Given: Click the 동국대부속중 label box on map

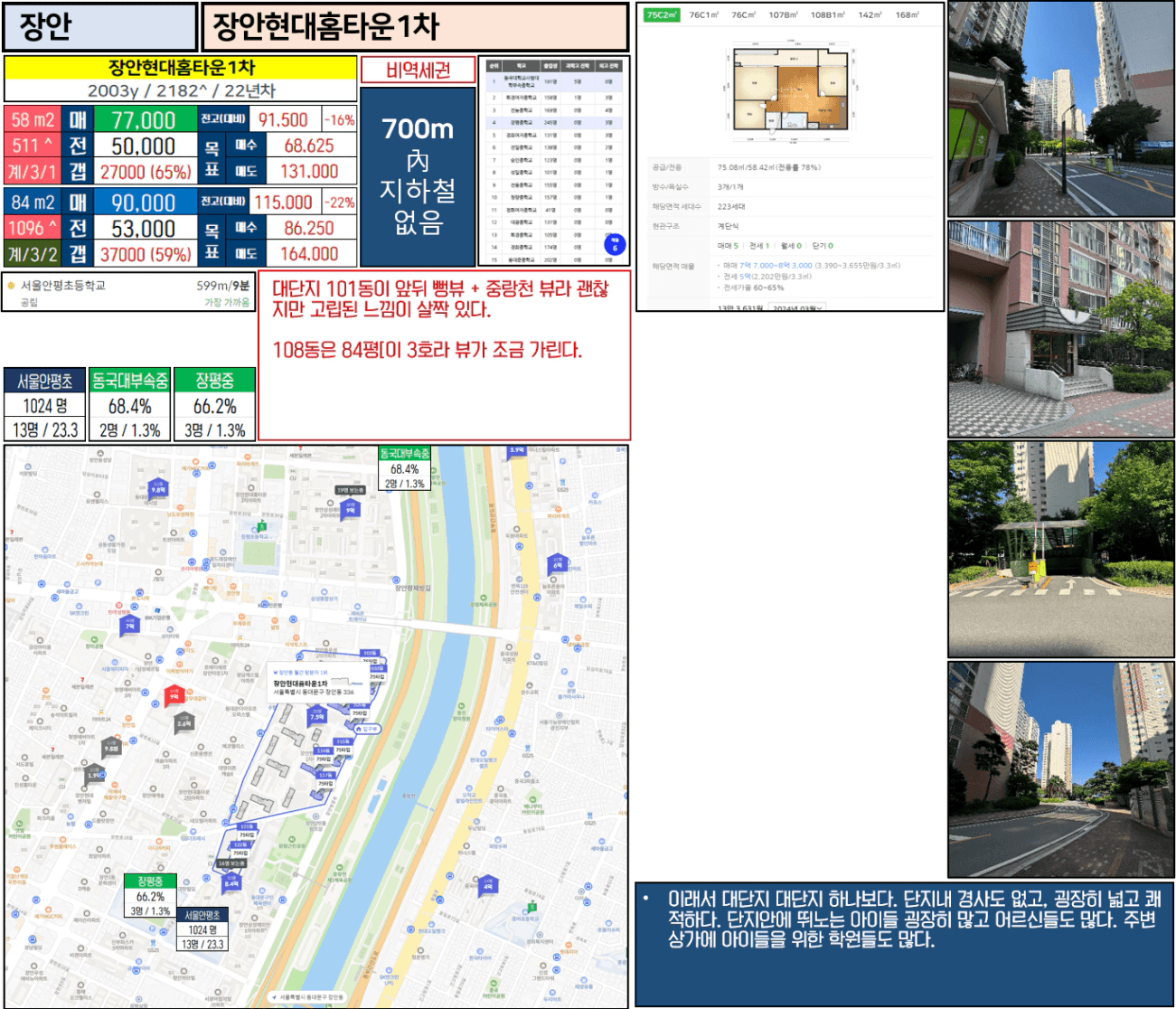Looking at the screenshot, I should [404, 468].
